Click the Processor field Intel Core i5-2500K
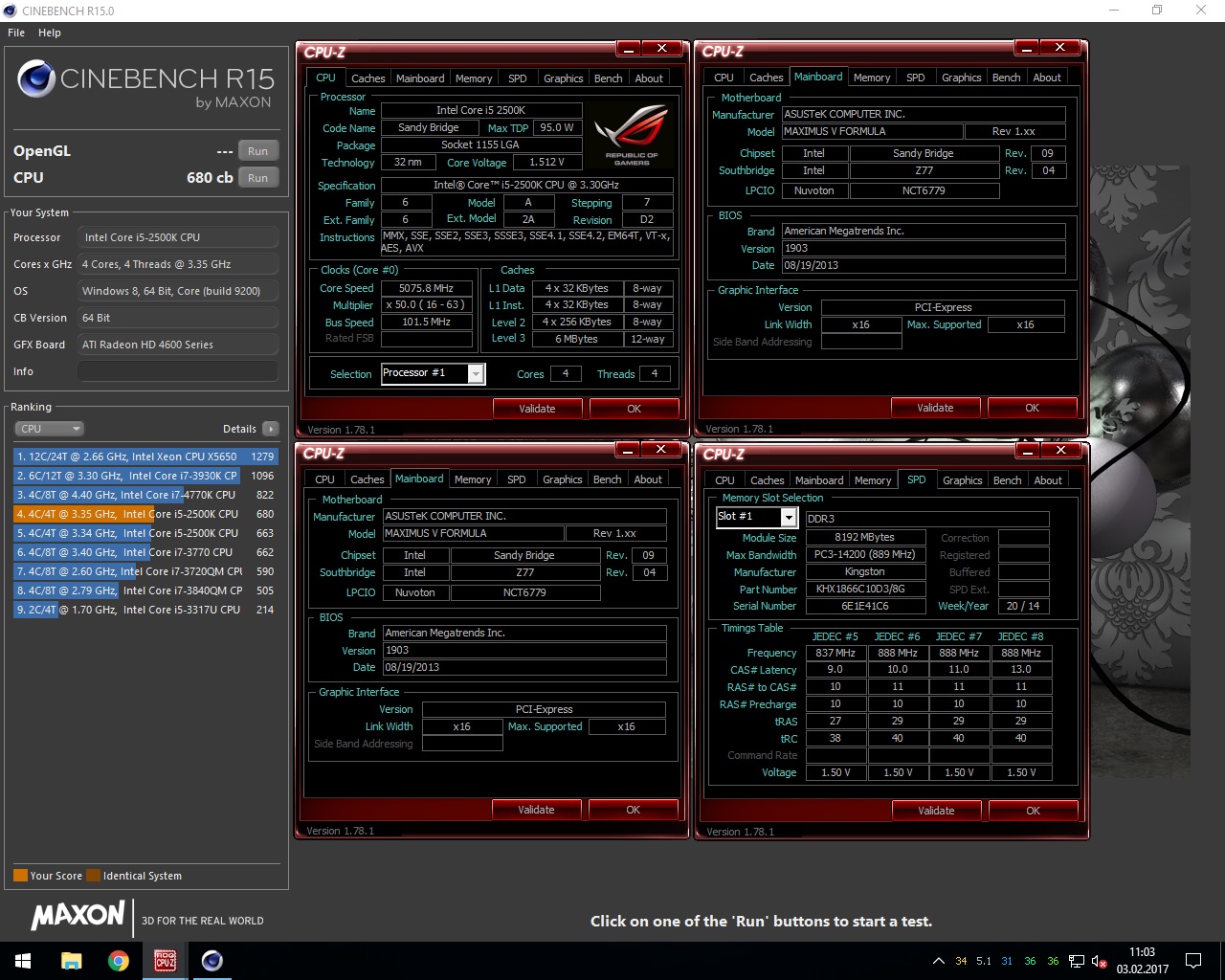This screenshot has width=1225, height=980. [178, 237]
